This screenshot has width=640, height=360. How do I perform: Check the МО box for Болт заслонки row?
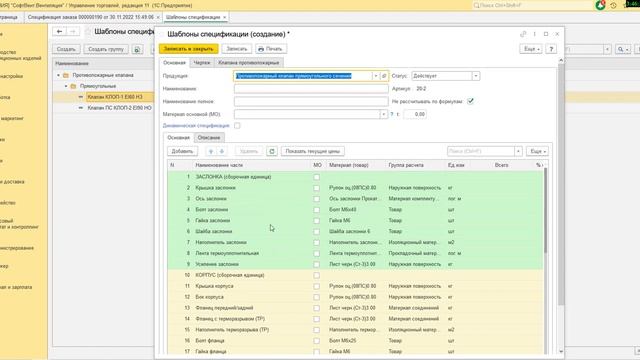[316, 210]
